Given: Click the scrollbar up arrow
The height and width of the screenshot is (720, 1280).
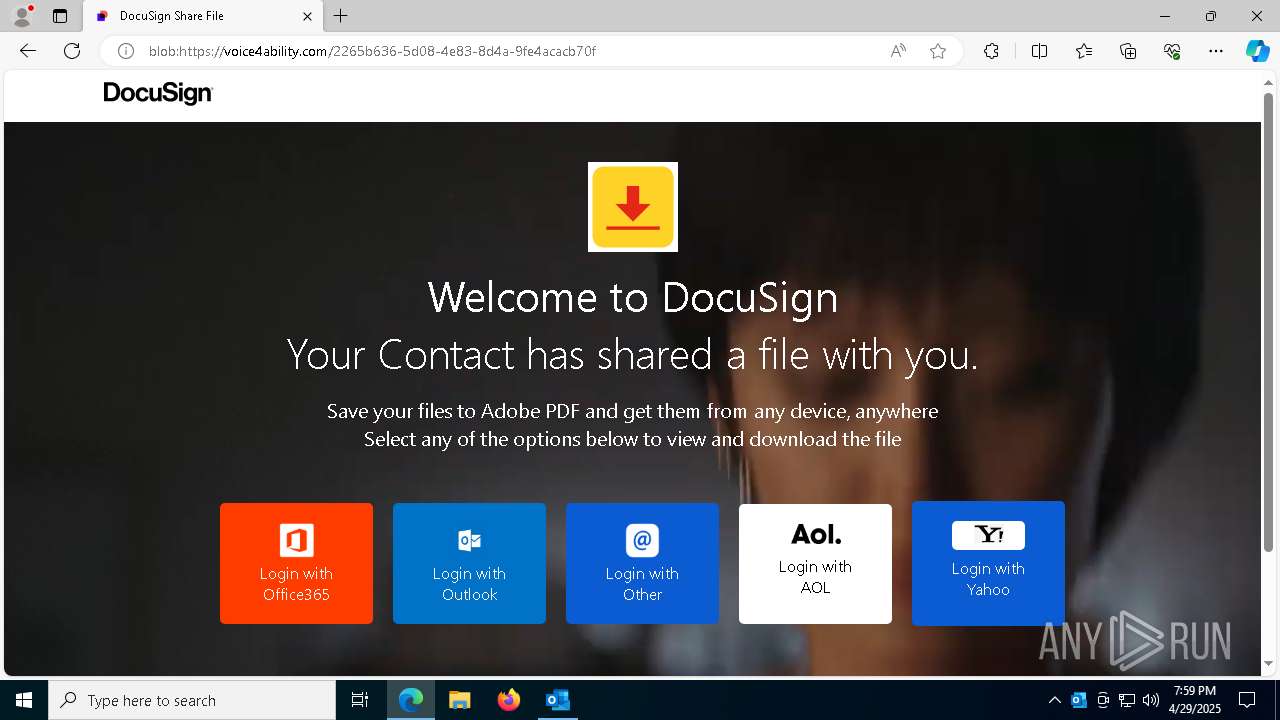Looking at the screenshot, I should click(x=1269, y=82).
